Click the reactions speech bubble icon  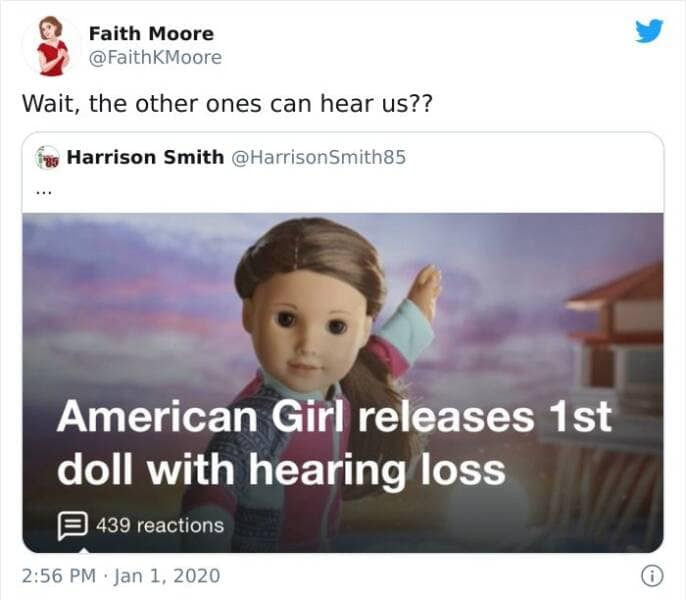[x=73, y=526]
